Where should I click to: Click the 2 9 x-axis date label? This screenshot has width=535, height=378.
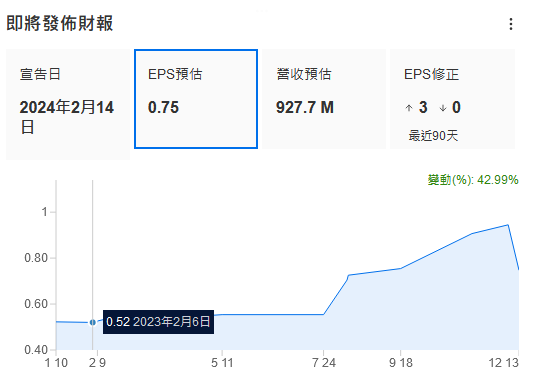97,363
